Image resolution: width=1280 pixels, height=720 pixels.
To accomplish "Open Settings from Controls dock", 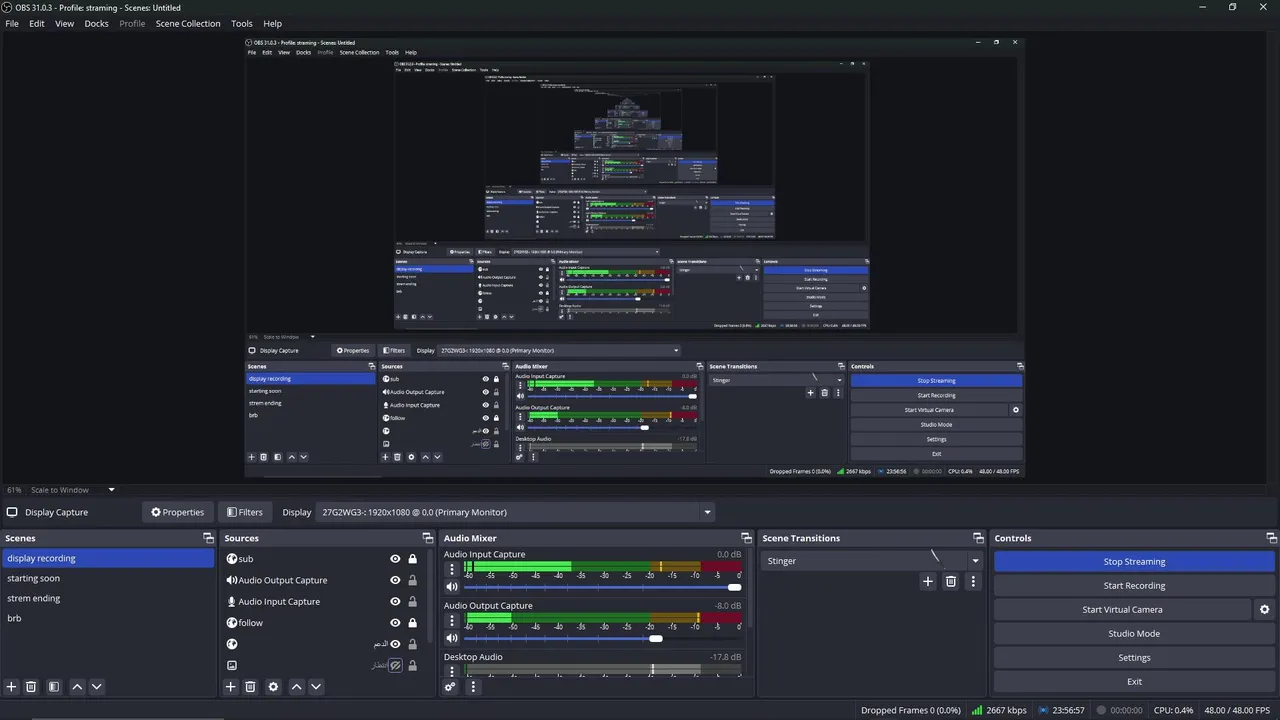I will click(1134, 657).
